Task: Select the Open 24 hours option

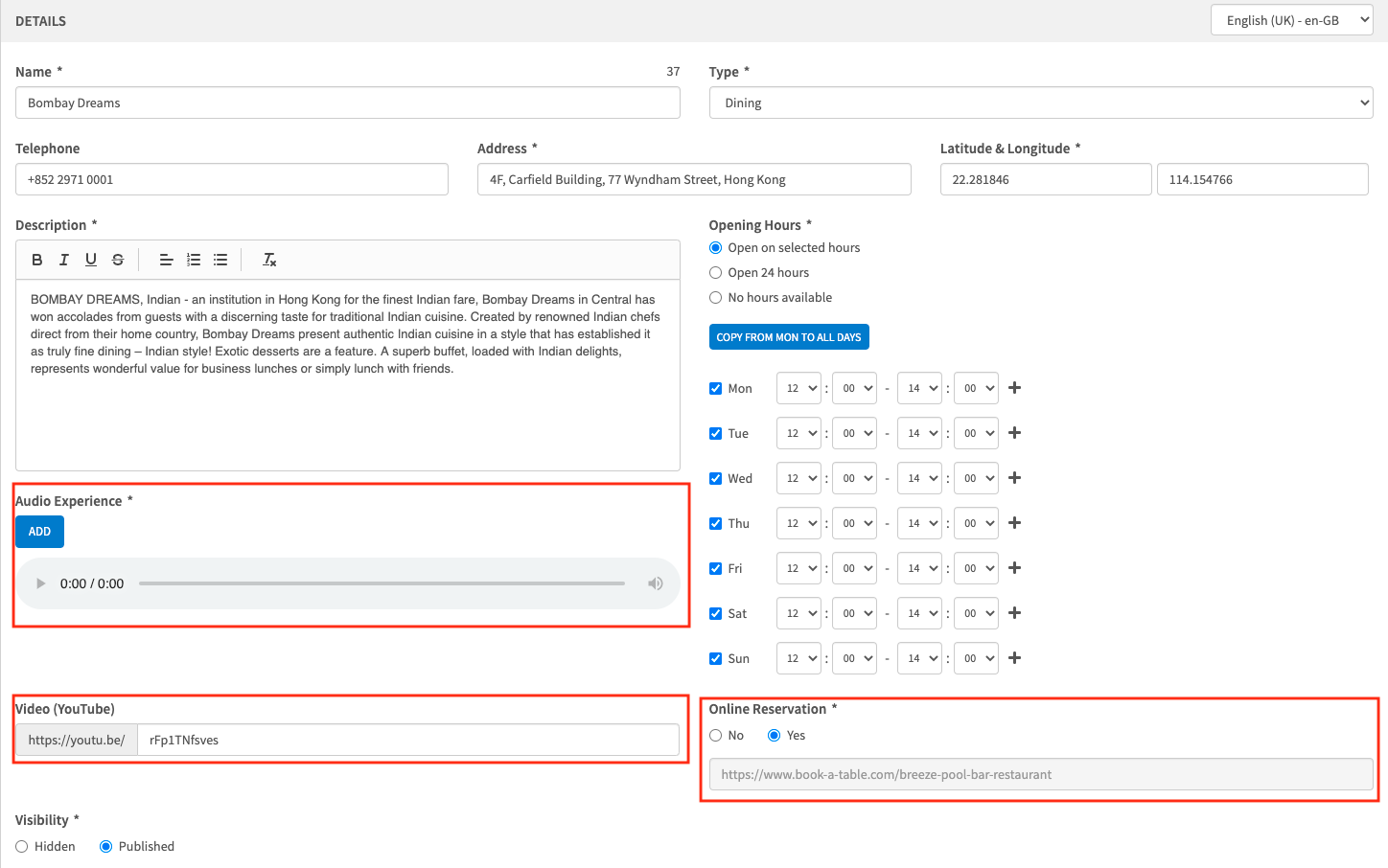Action: [x=715, y=273]
